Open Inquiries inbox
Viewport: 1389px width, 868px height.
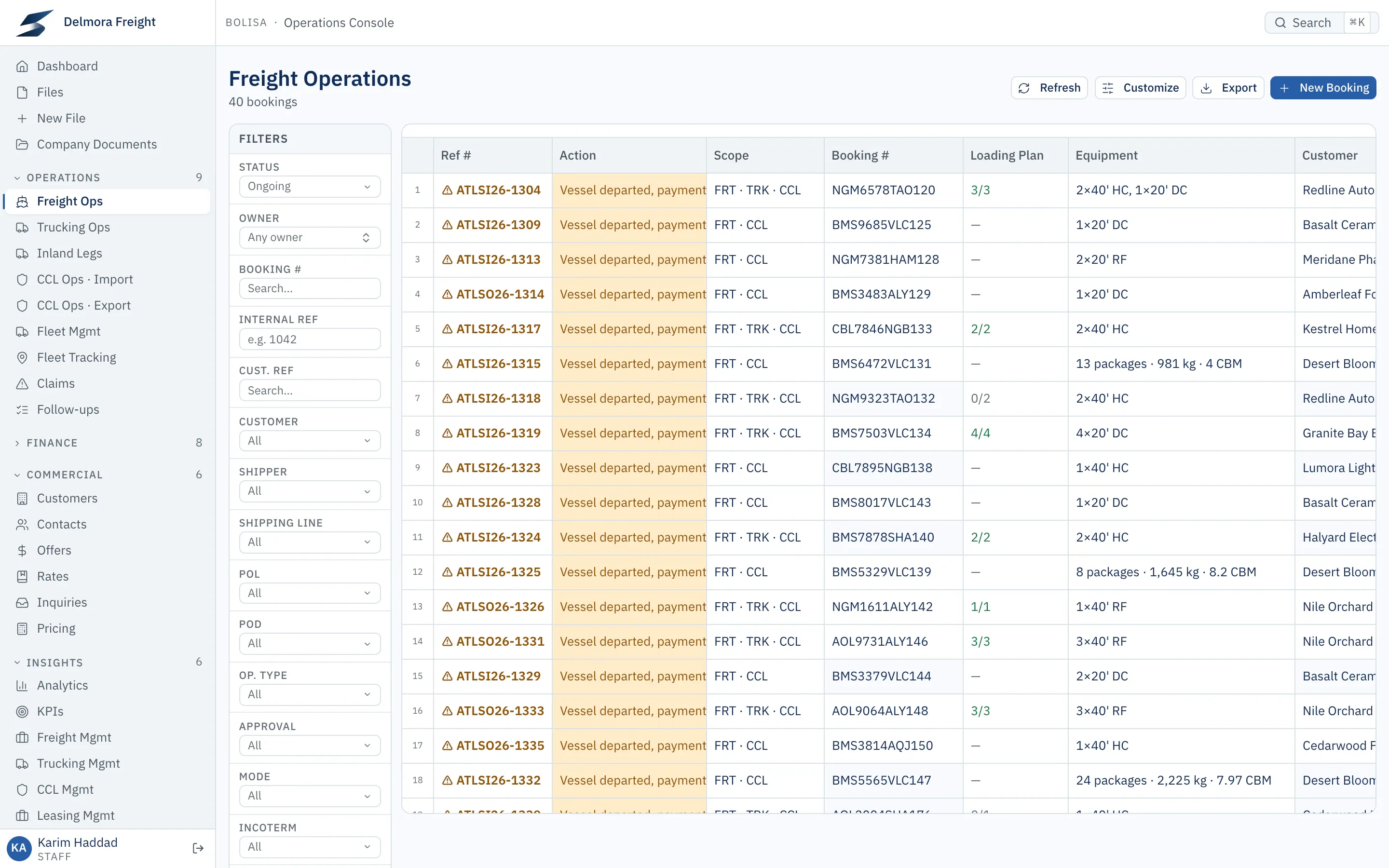[108, 602]
